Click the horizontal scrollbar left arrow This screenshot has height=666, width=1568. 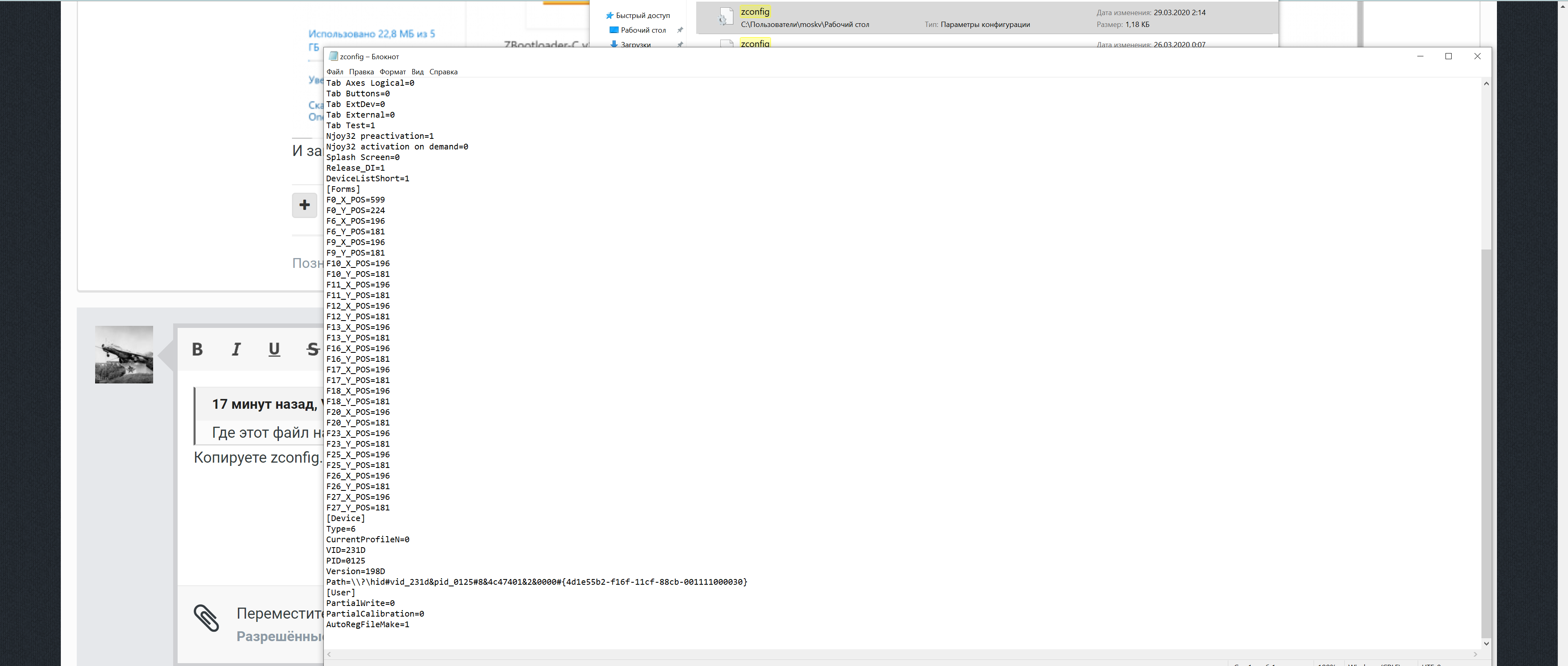[329, 655]
